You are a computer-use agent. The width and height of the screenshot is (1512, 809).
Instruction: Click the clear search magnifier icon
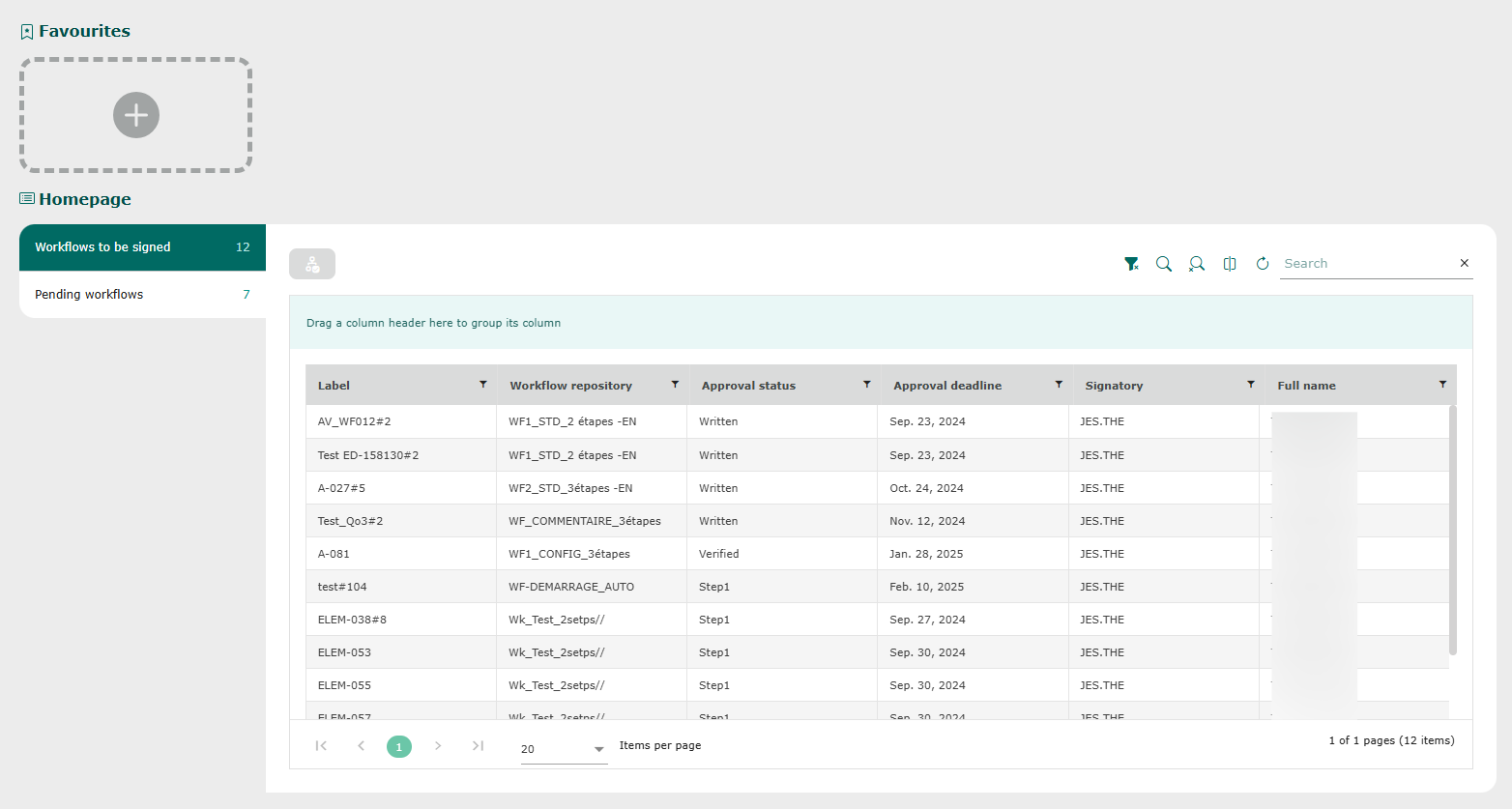tap(1197, 264)
